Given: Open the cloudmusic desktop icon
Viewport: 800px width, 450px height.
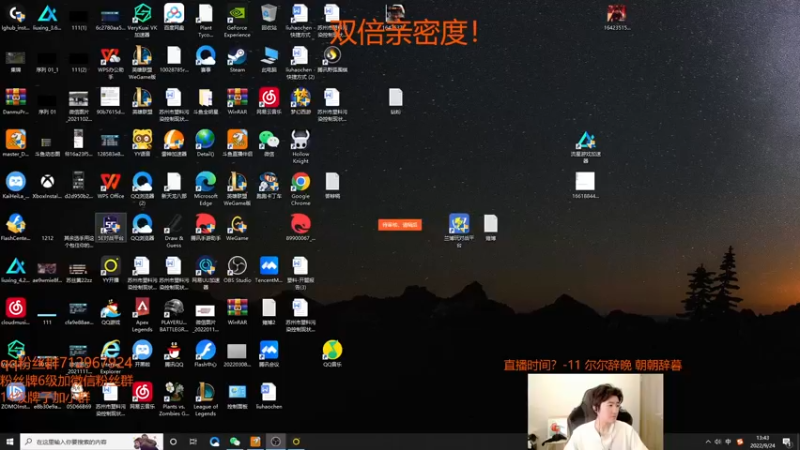Looking at the screenshot, I should 15,312.
